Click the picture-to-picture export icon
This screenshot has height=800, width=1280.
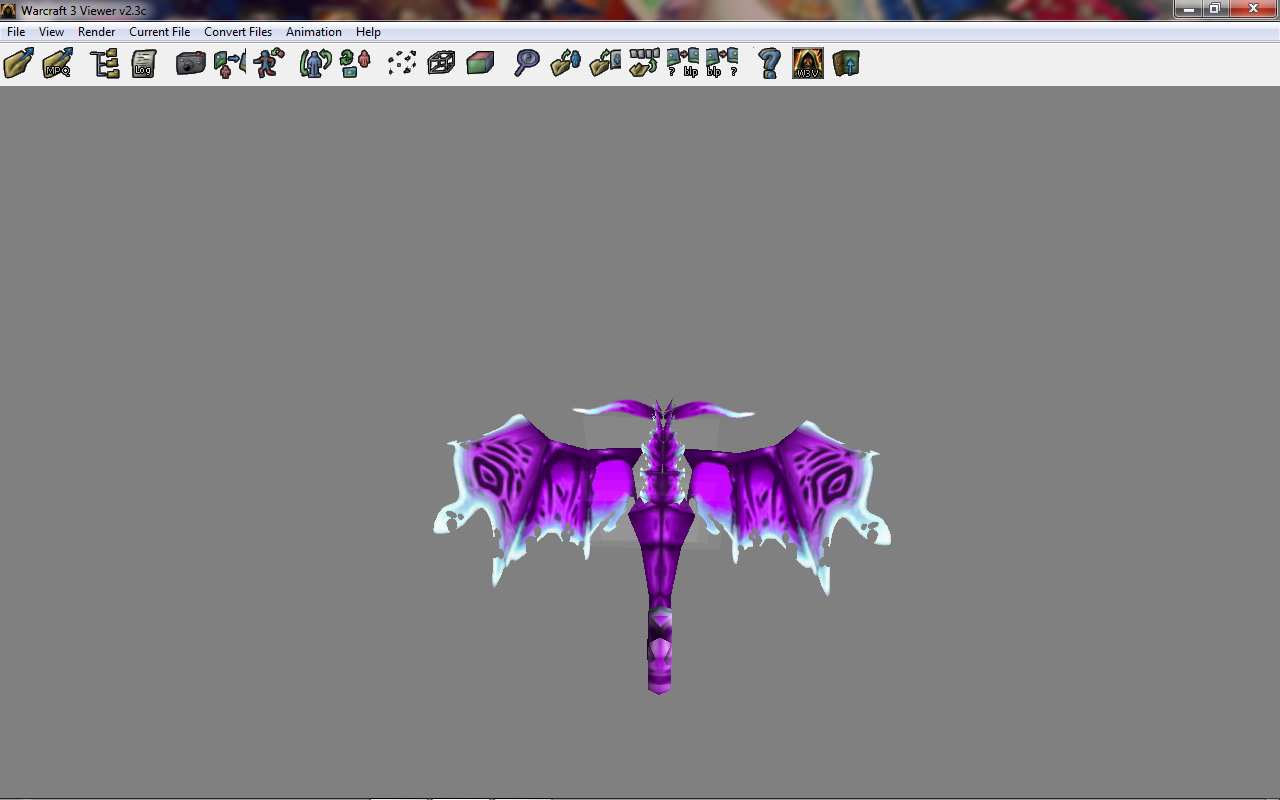click(x=230, y=64)
